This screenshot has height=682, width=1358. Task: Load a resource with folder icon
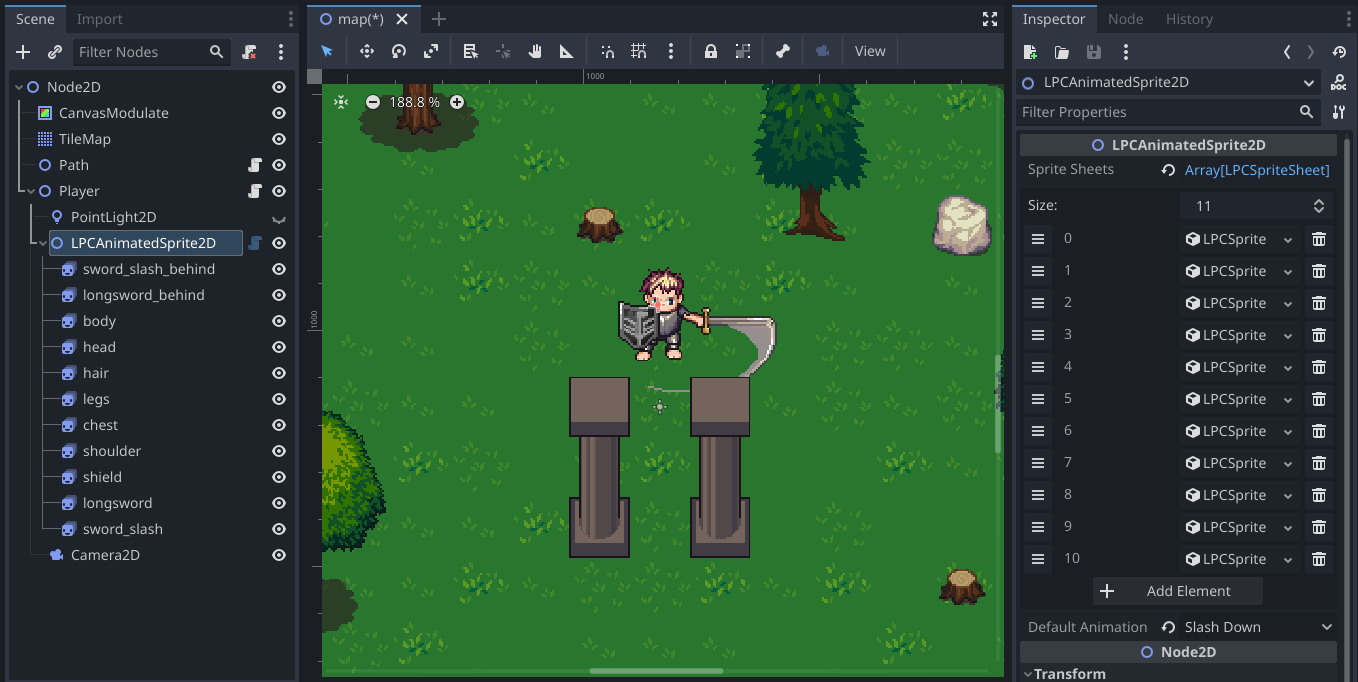(x=1062, y=52)
